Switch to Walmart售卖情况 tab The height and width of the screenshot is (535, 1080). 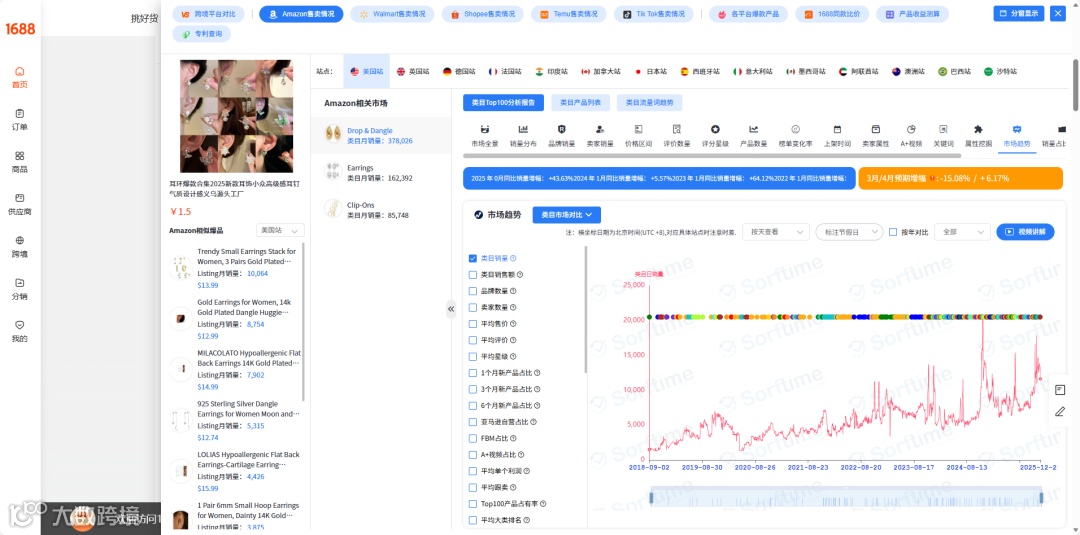(392, 14)
